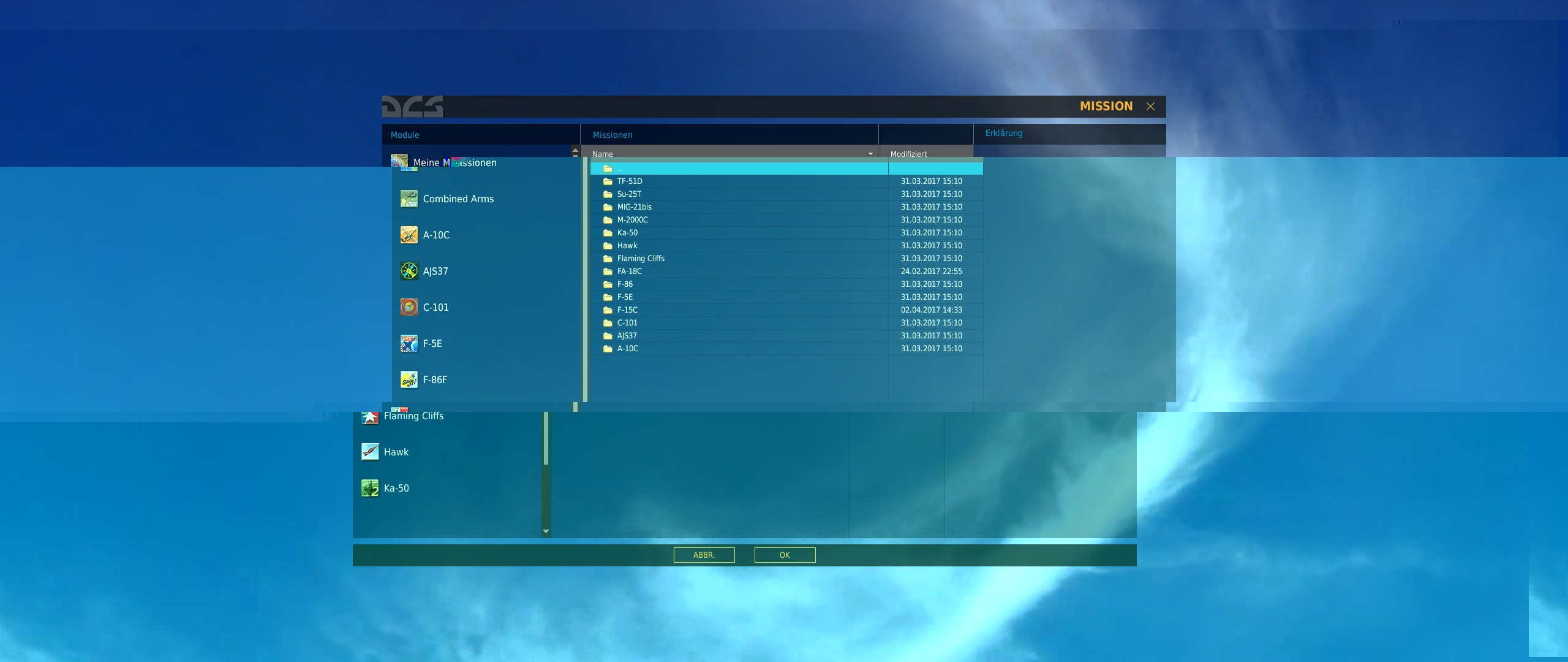
Task: Open the F-15C folder
Action: (627, 310)
